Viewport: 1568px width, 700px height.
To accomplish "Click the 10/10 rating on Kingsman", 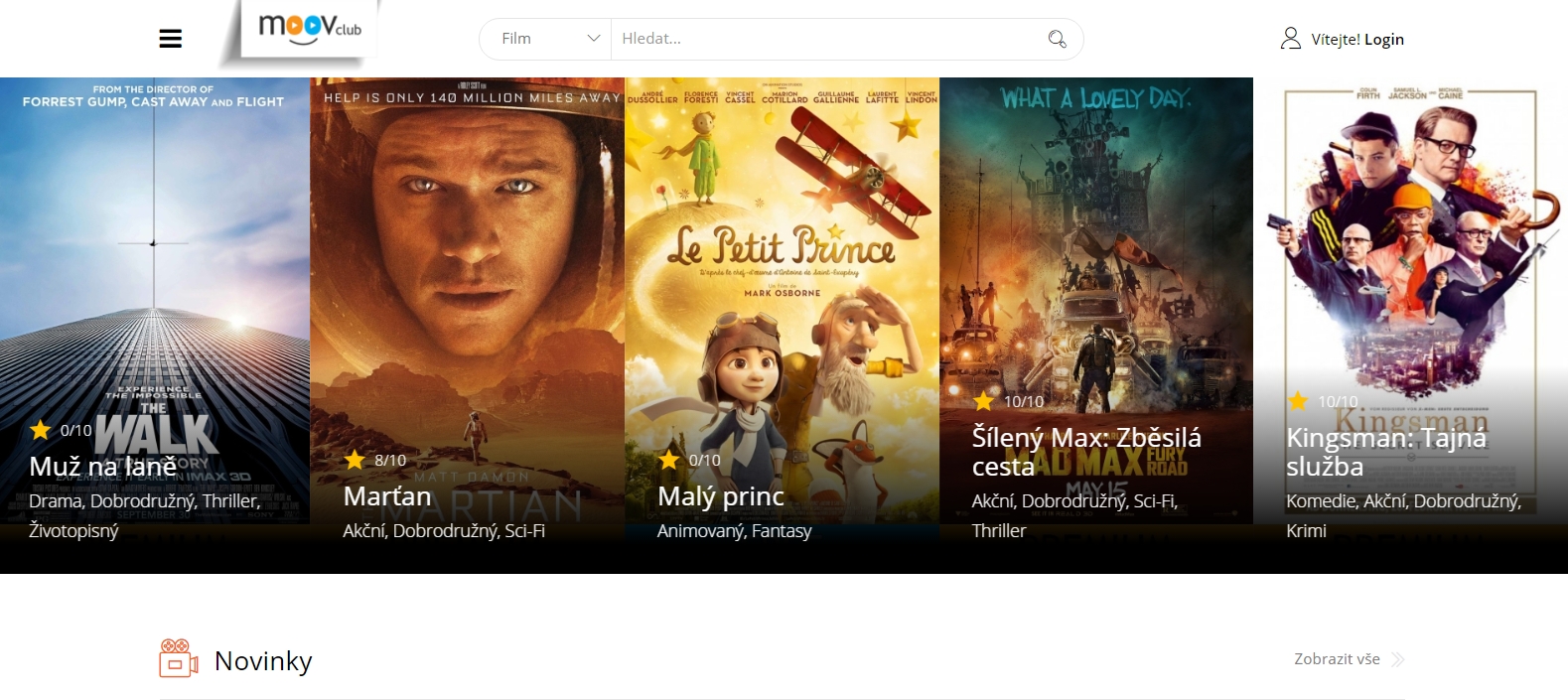I will (x=1338, y=402).
